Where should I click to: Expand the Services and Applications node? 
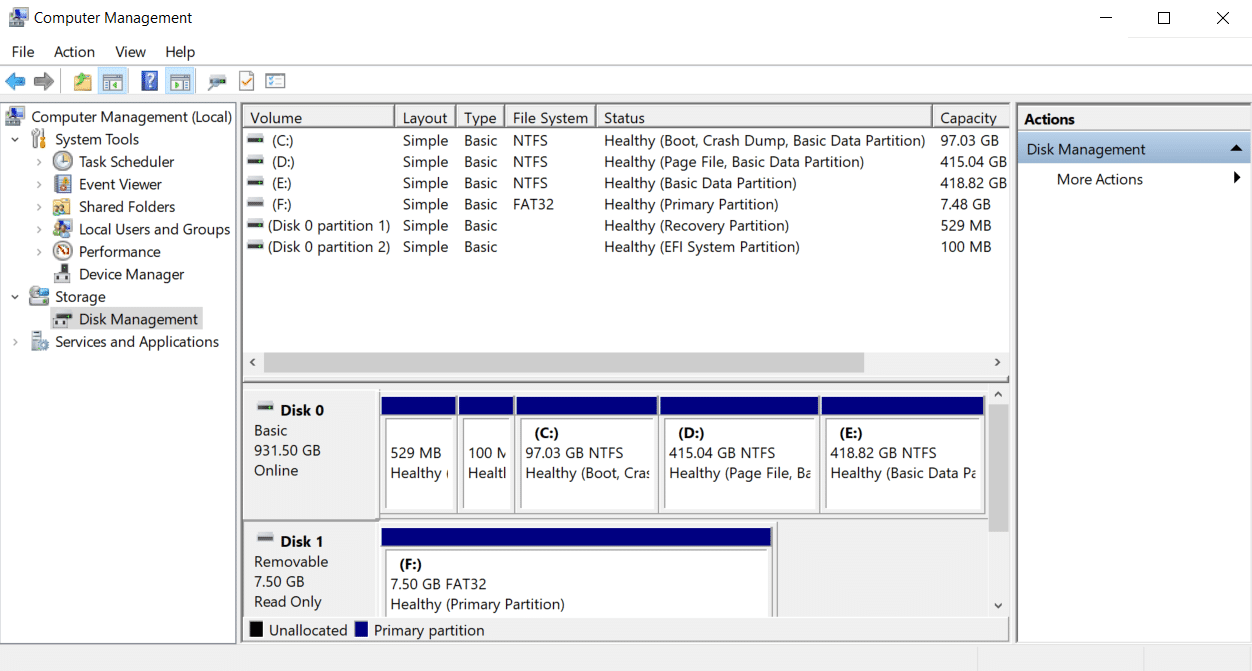point(15,342)
